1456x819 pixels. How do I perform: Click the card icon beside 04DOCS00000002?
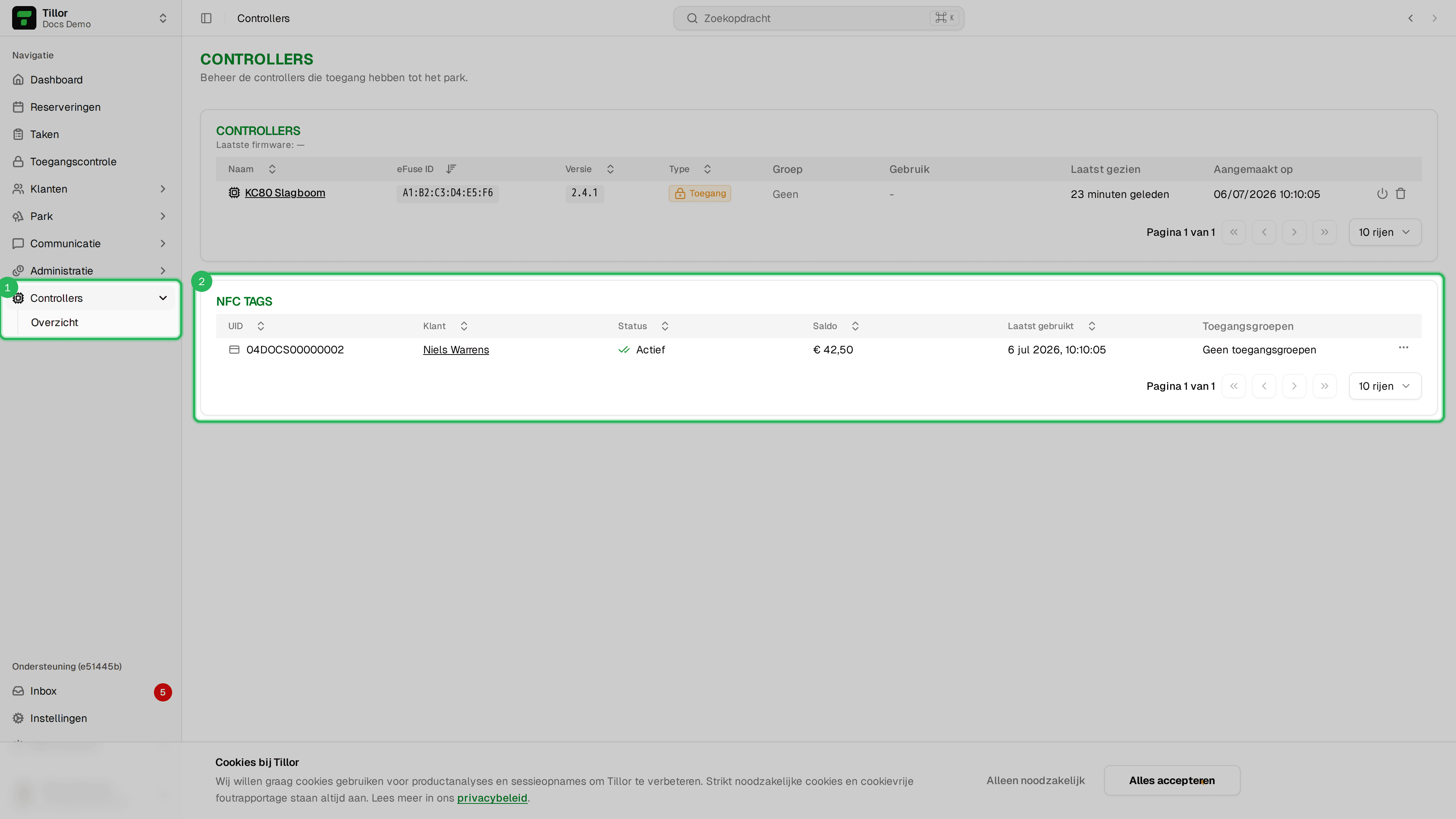click(234, 350)
